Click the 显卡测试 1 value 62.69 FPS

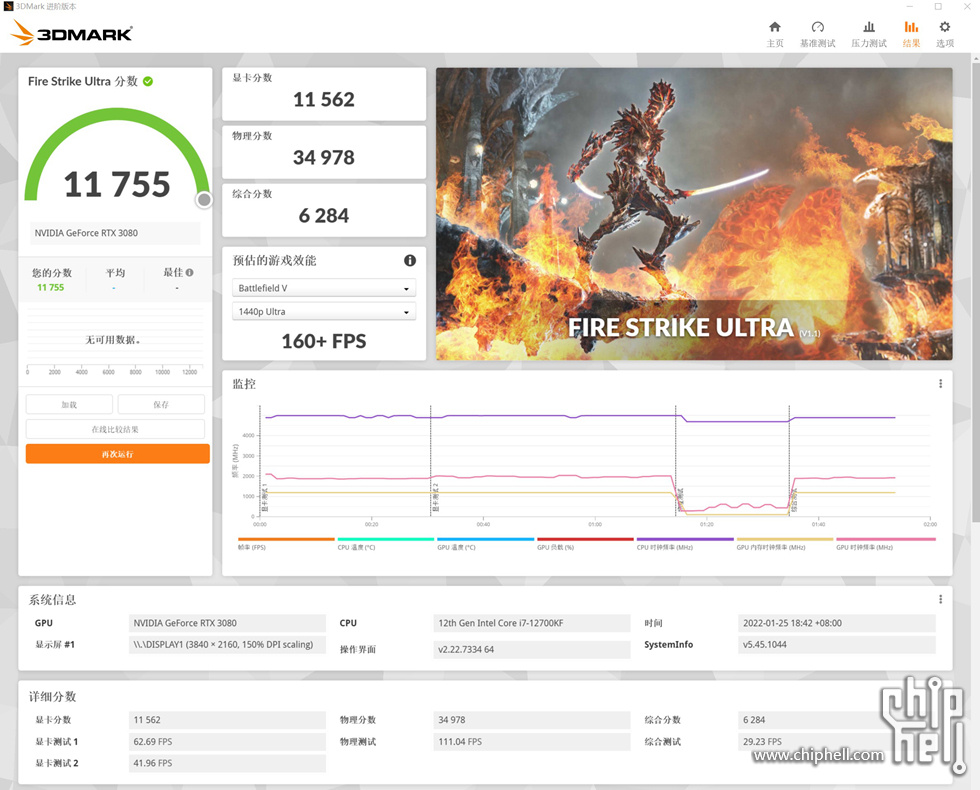pyautogui.click(x=227, y=742)
